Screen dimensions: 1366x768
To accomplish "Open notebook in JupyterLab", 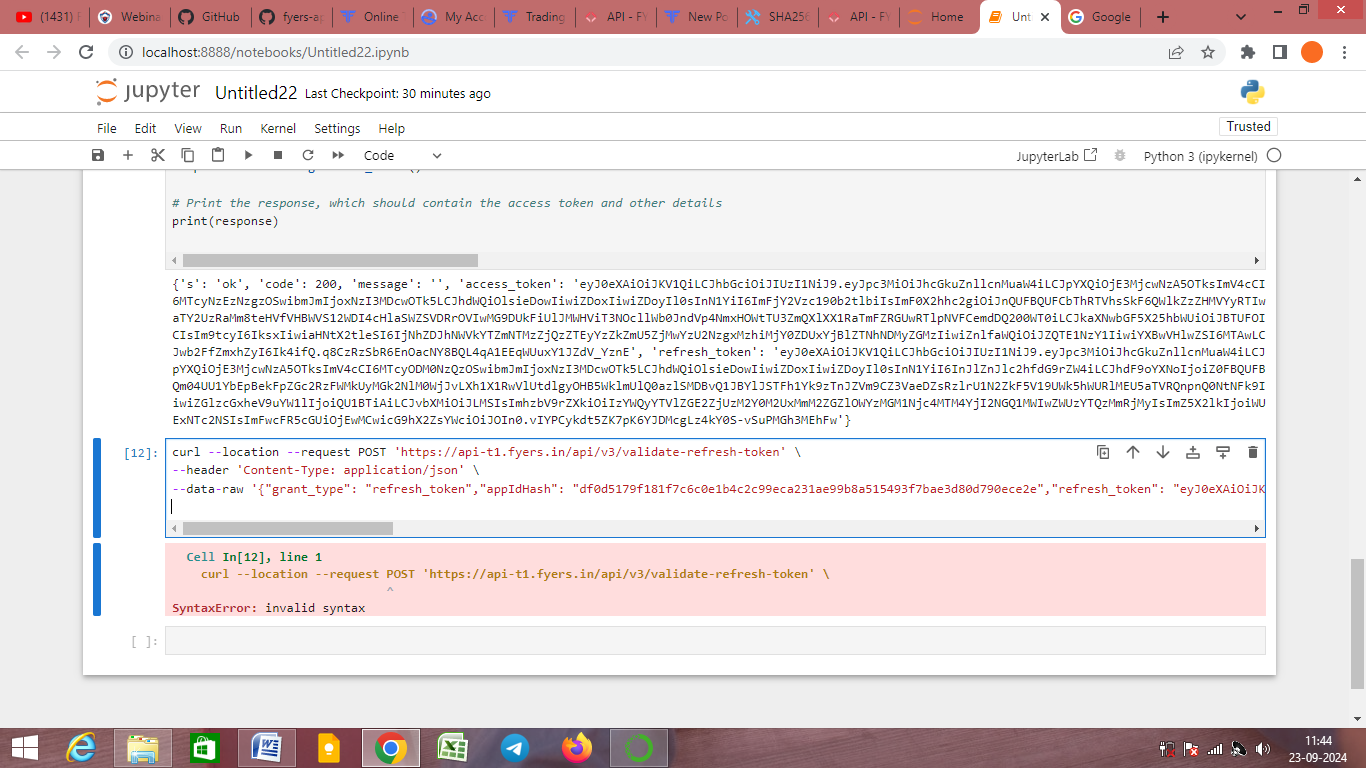I will [x=1057, y=156].
